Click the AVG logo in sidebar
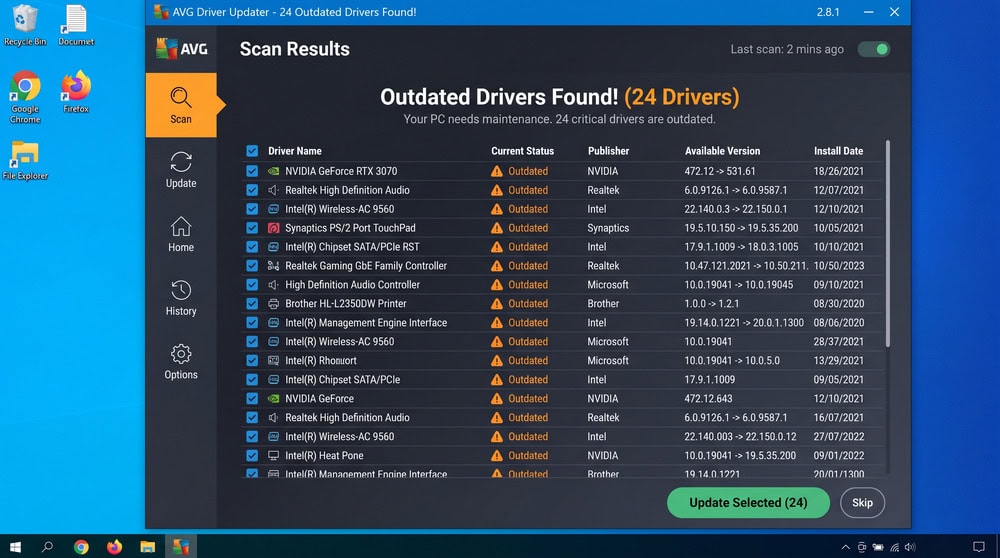Viewport: 1000px width, 558px height. pyautogui.click(x=182, y=48)
